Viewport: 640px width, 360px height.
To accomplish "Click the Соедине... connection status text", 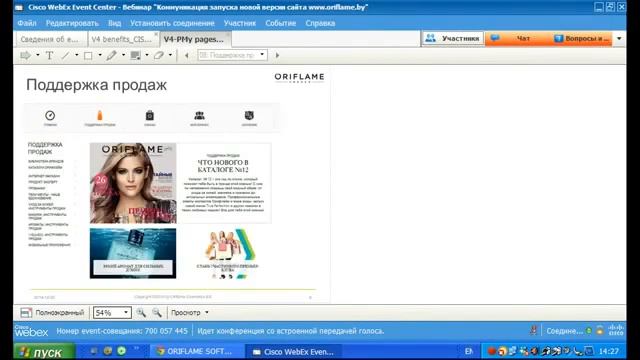I will (564, 331).
